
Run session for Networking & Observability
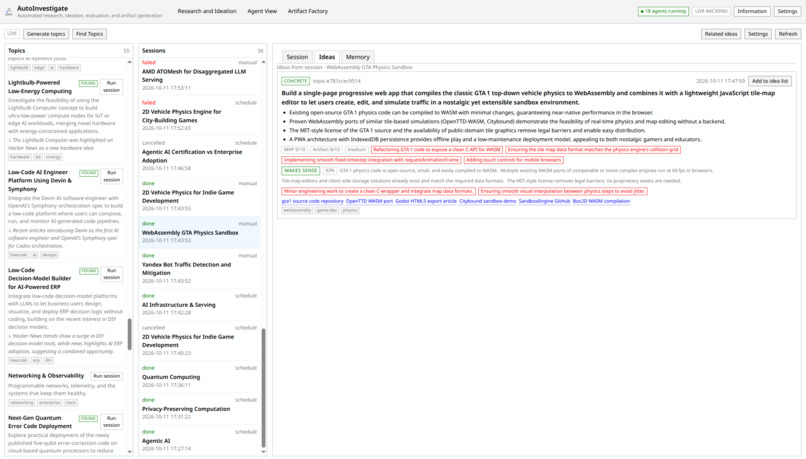pos(106,376)
